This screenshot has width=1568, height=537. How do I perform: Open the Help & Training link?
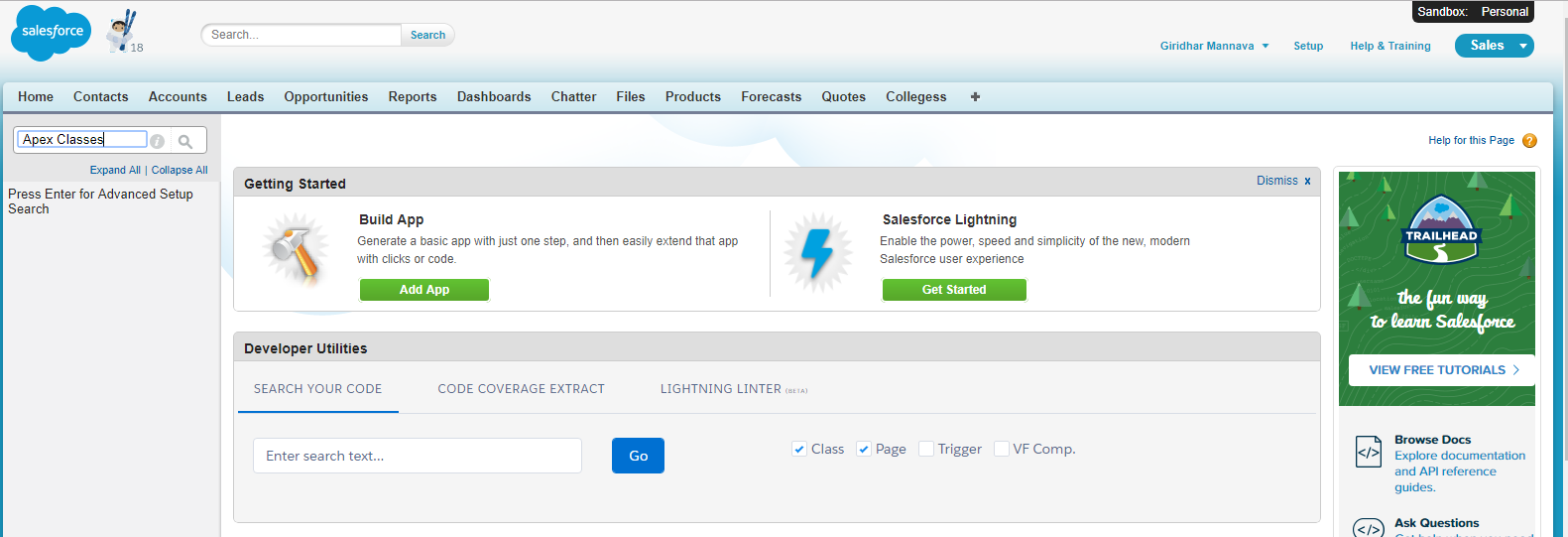(x=1390, y=46)
